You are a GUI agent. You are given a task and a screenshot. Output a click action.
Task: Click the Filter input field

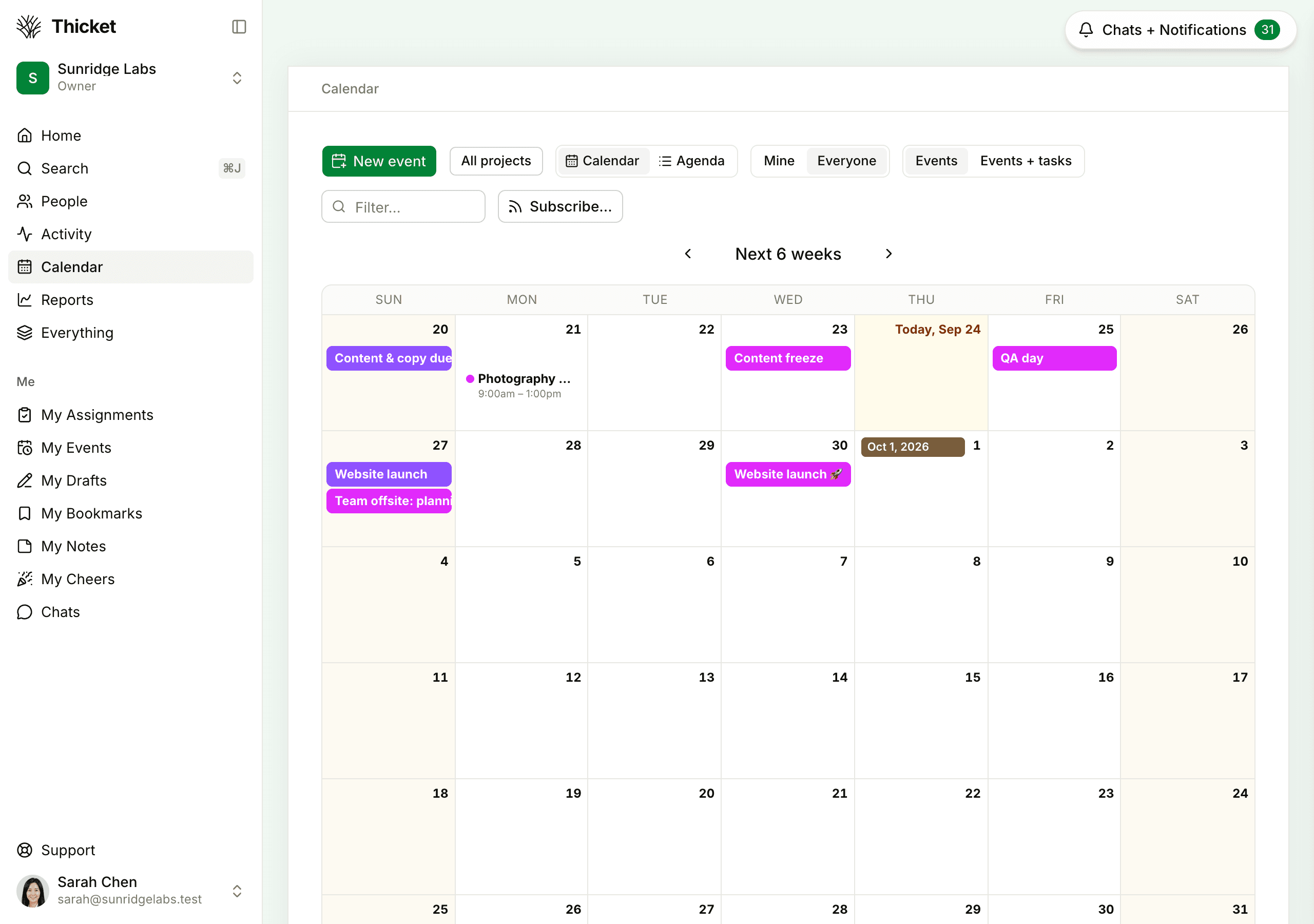pyautogui.click(x=403, y=207)
